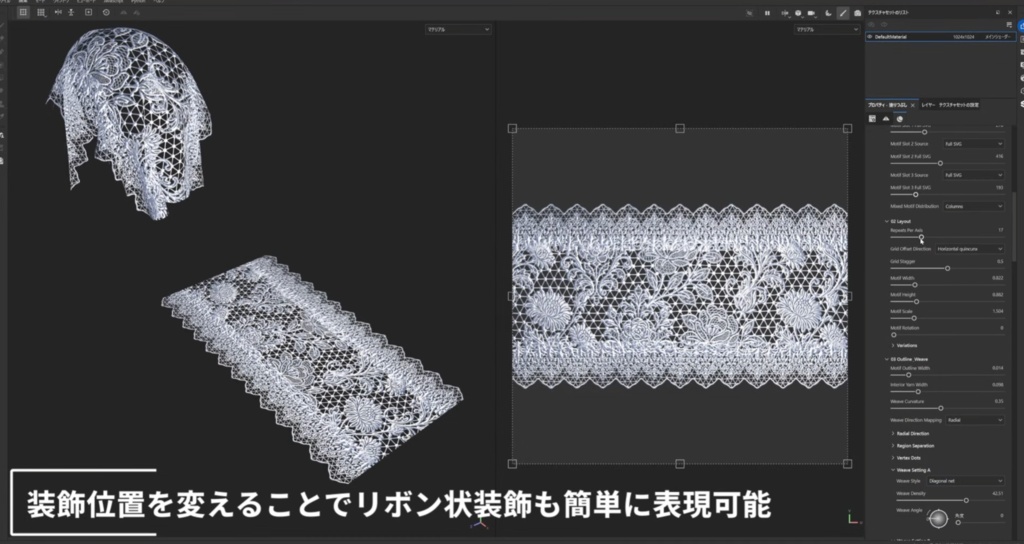The width and height of the screenshot is (1024, 544).
Task: Click the blue export icon in right sidebar
Action: point(1021,26)
